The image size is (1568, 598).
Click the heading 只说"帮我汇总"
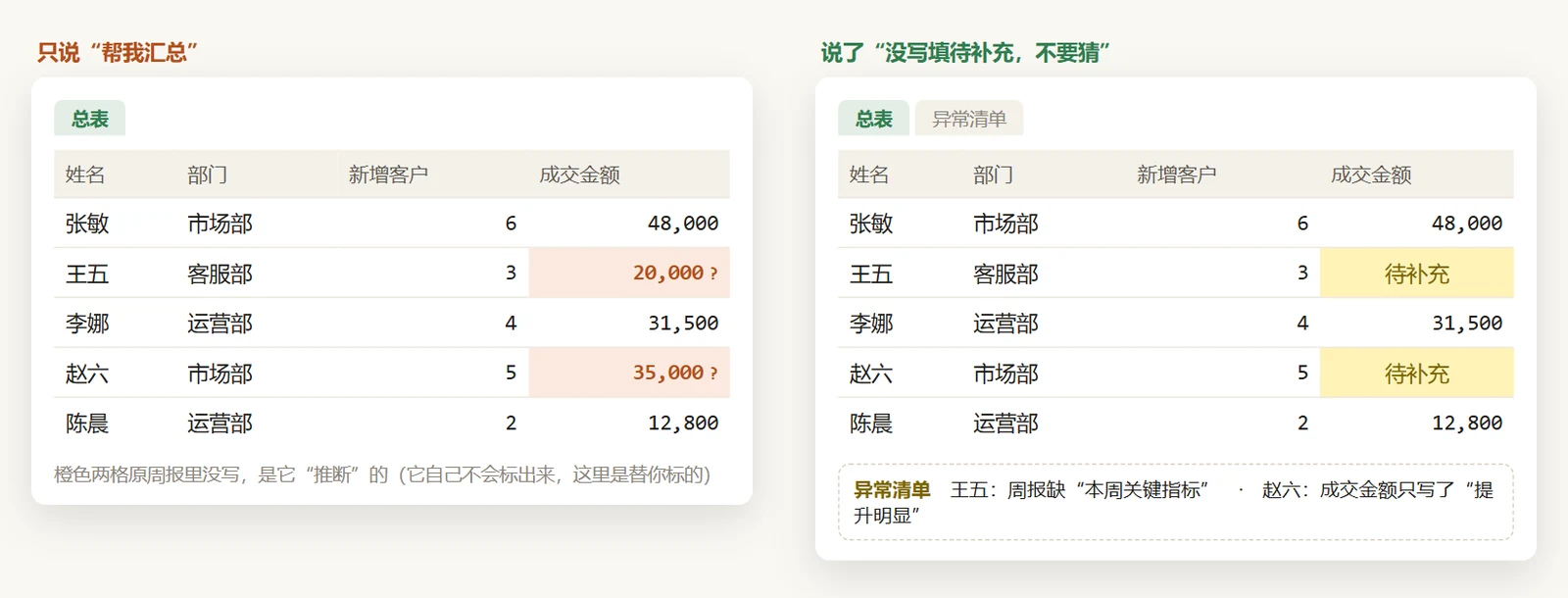[118, 53]
